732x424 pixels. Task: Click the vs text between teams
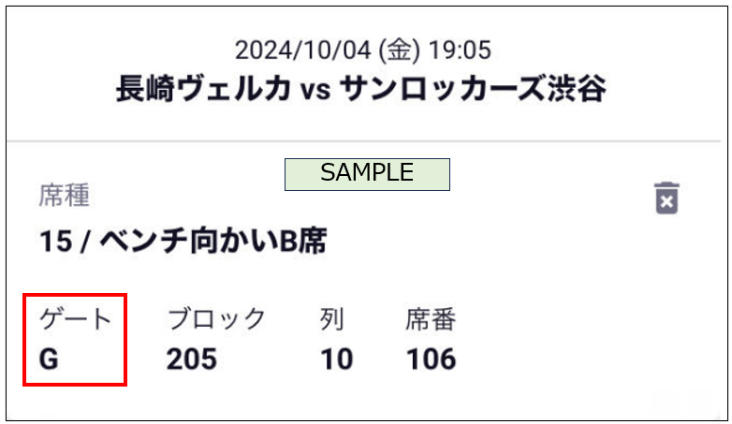(x=316, y=90)
